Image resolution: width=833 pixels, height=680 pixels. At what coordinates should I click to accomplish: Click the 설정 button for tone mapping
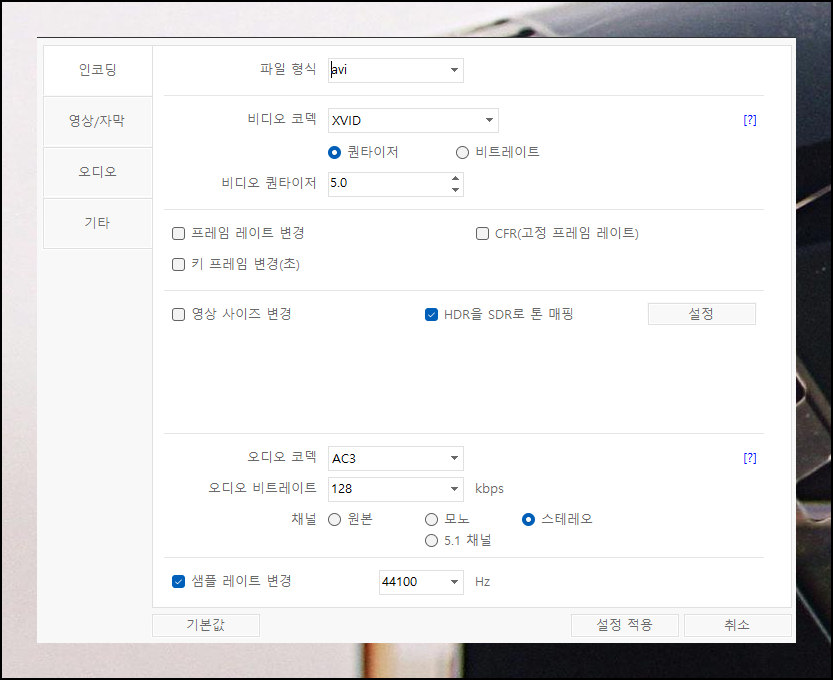click(x=702, y=314)
